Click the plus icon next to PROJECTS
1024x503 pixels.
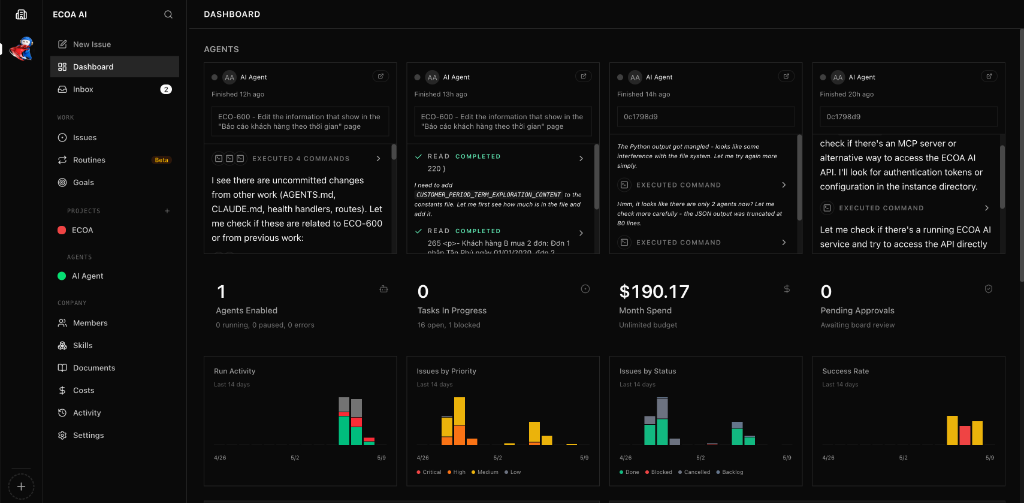[x=167, y=211]
